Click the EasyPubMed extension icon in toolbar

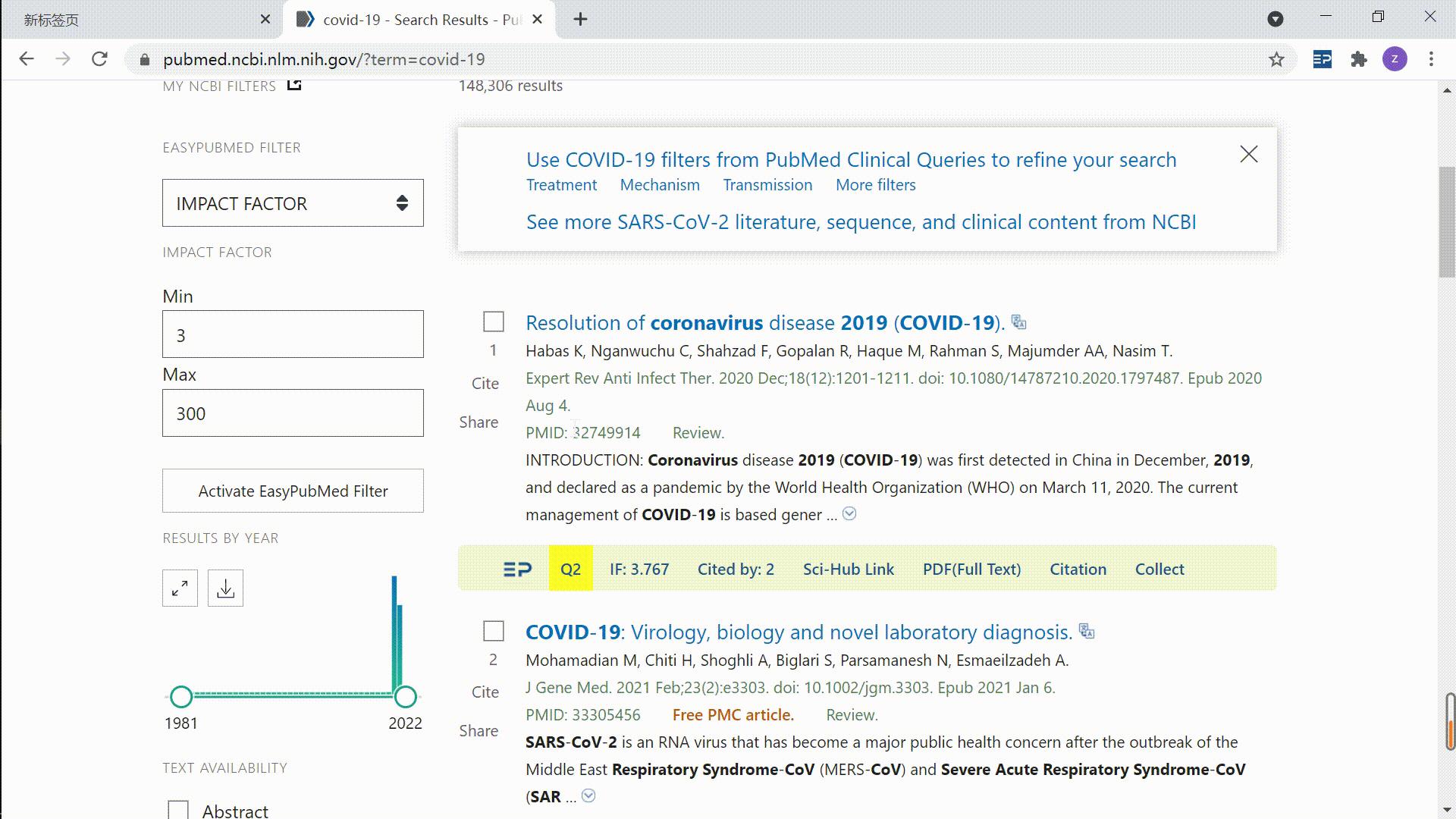click(1321, 59)
